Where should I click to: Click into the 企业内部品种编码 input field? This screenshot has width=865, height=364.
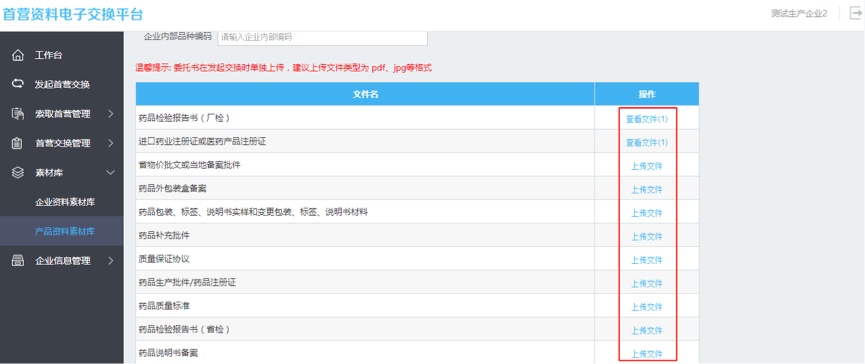tap(323, 37)
